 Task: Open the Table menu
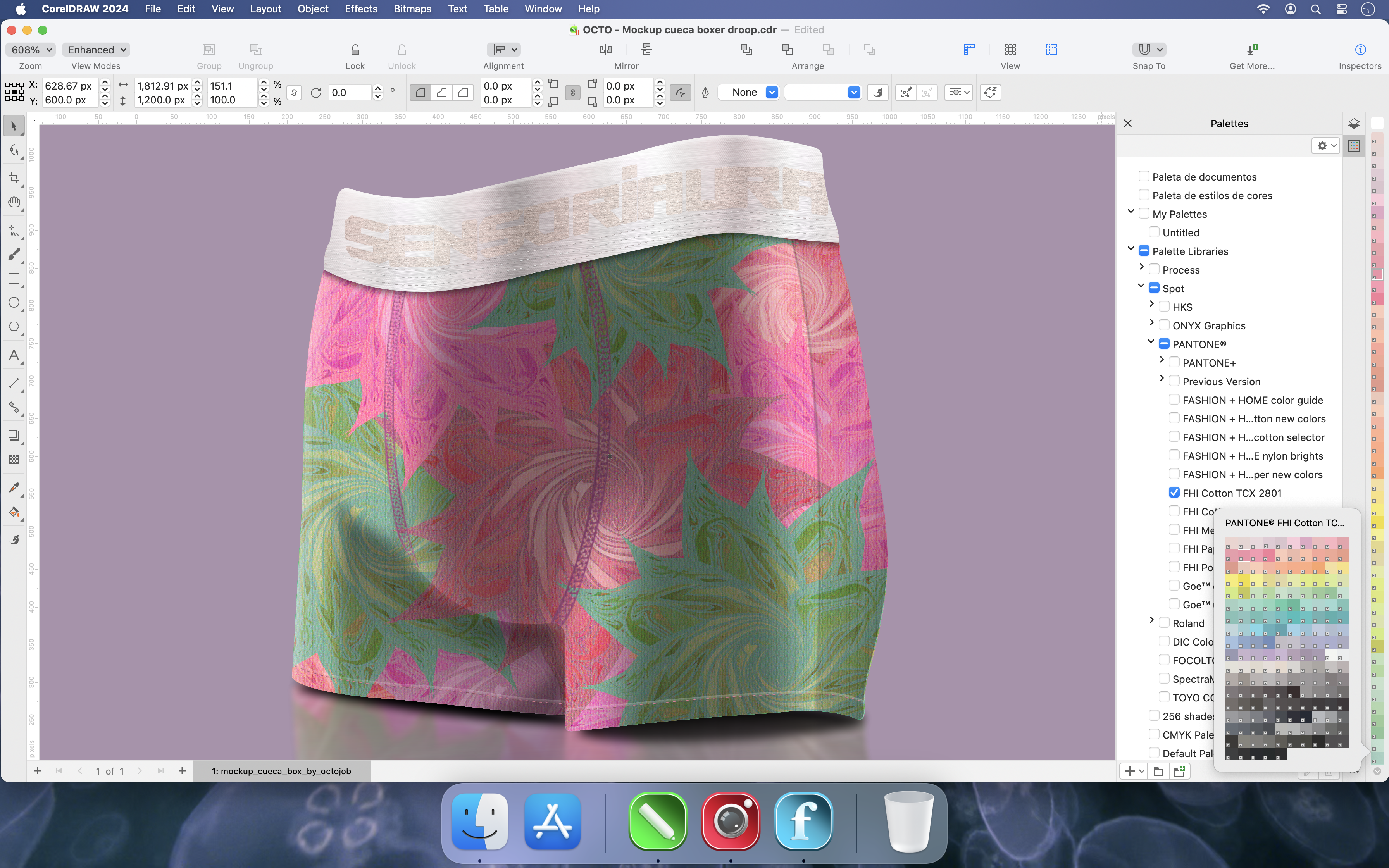495,9
